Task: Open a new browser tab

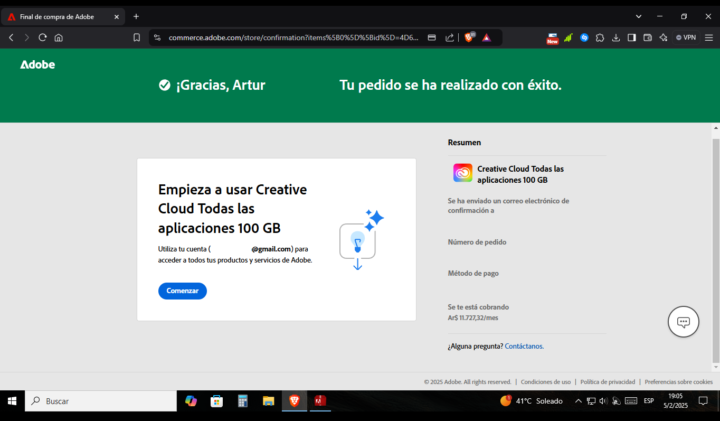Action: click(x=136, y=17)
